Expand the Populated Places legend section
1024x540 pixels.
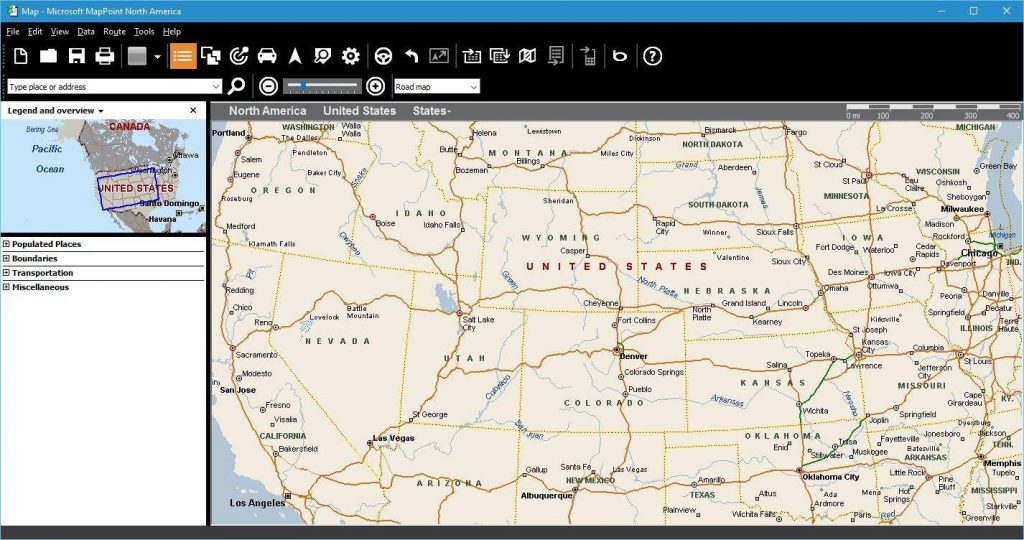tap(6, 244)
